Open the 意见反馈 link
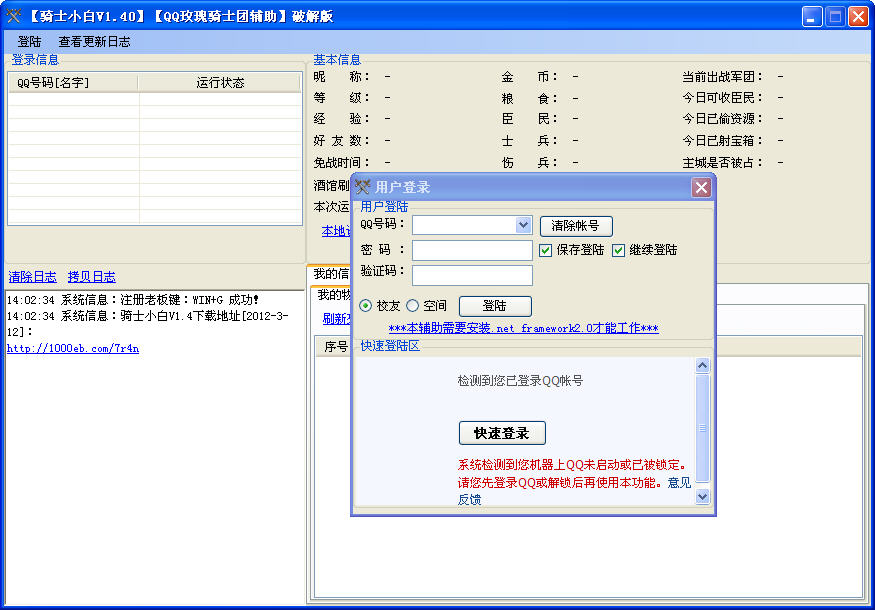This screenshot has height=610, width=875. (x=679, y=482)
